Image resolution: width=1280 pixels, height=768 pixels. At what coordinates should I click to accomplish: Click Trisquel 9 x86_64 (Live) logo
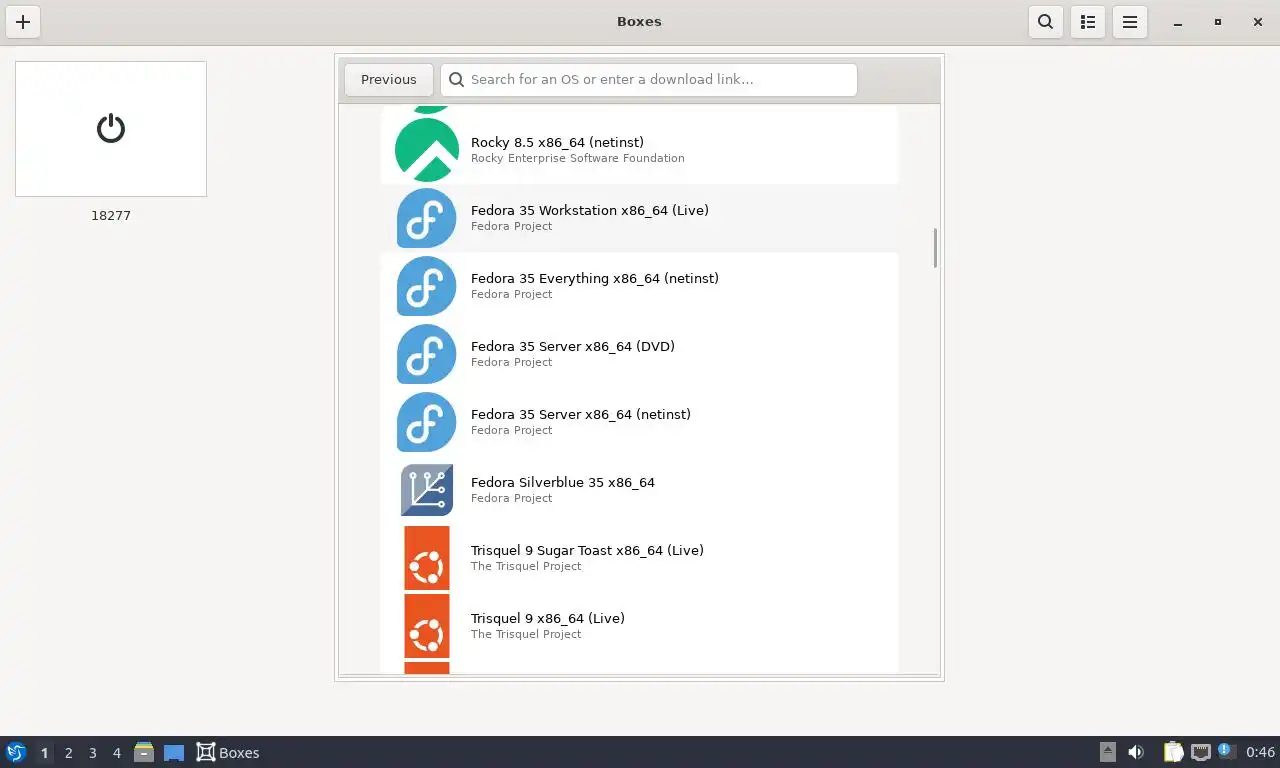427,626
